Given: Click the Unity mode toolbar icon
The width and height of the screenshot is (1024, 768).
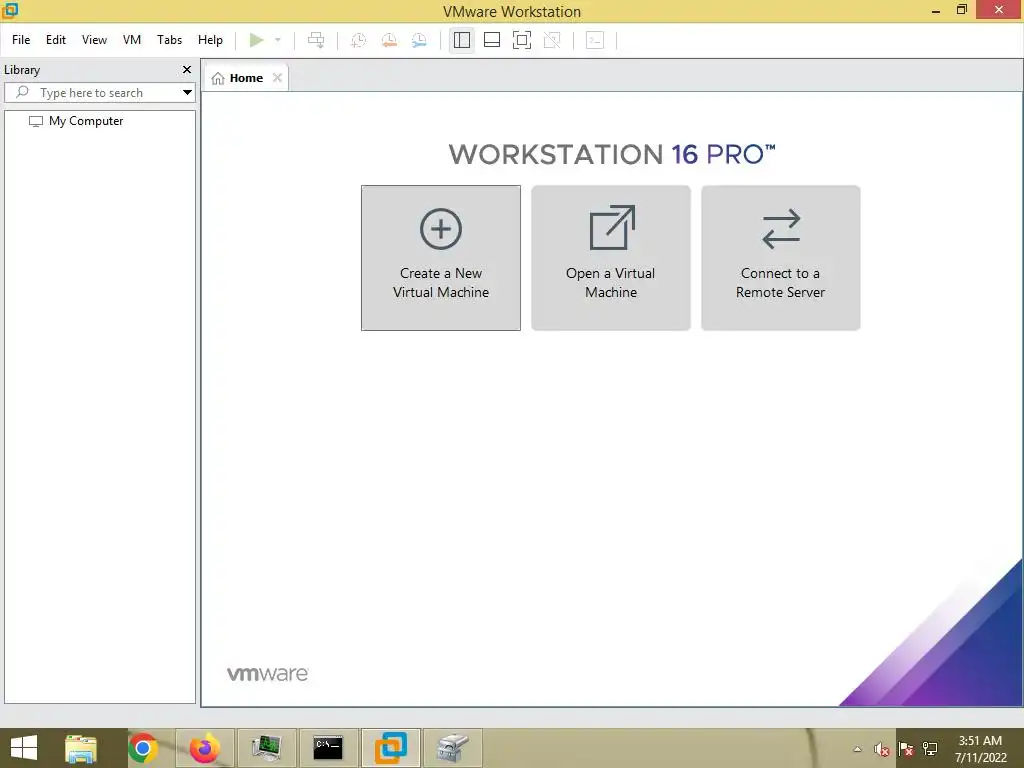Looking at the screenshot, I should click(552, 40).
